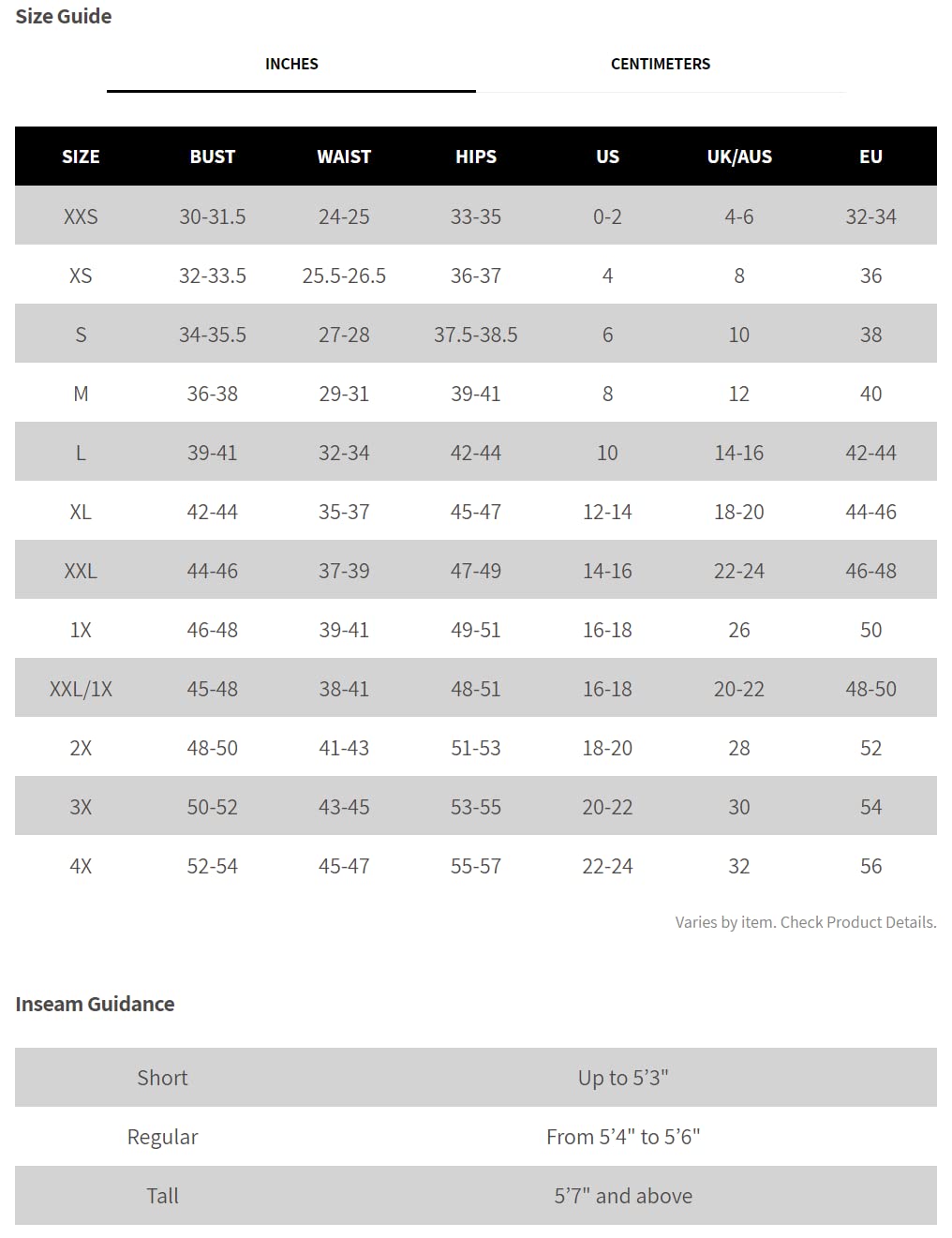
Task: Select the Tall inseam label
Action: 162,1196
